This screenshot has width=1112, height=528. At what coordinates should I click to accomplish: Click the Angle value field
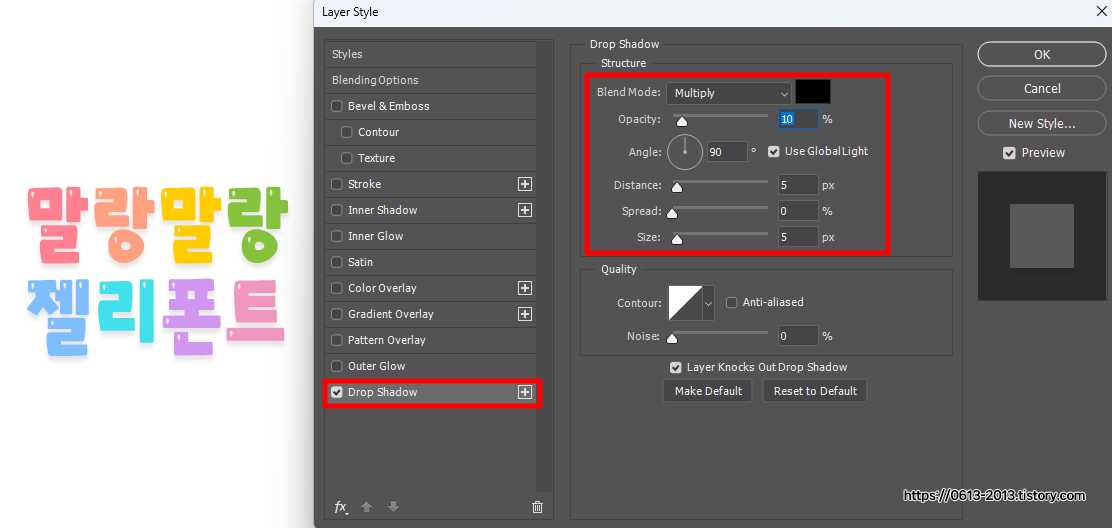point(727,152)
